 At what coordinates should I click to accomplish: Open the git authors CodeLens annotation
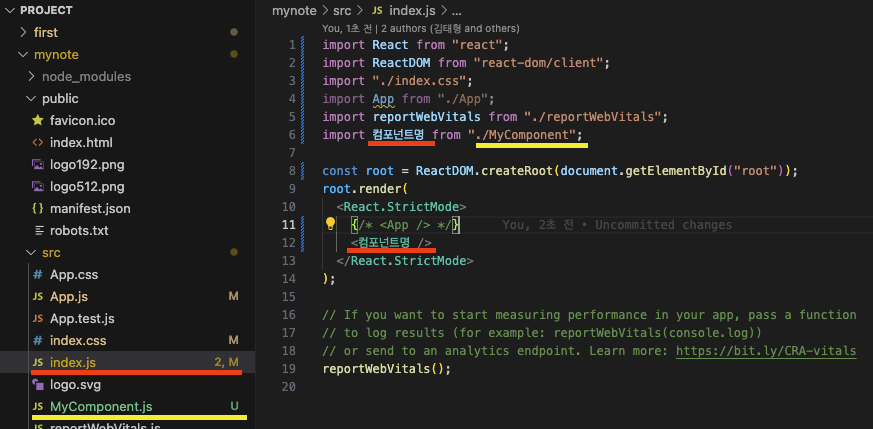(420, 28)
